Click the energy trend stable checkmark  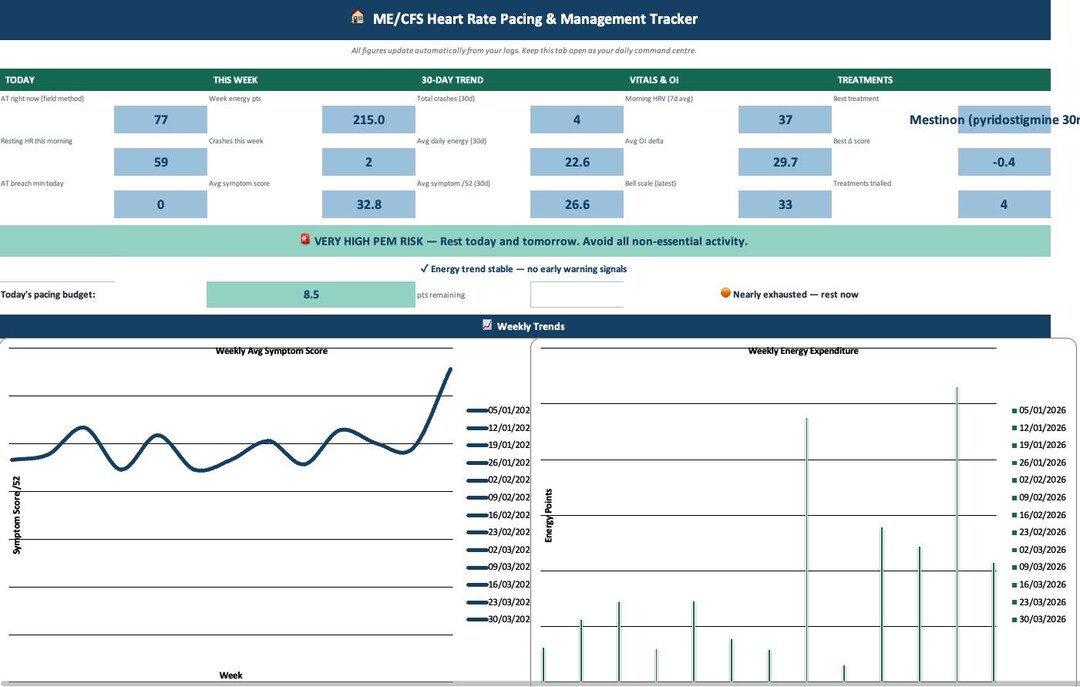[424, 269]
